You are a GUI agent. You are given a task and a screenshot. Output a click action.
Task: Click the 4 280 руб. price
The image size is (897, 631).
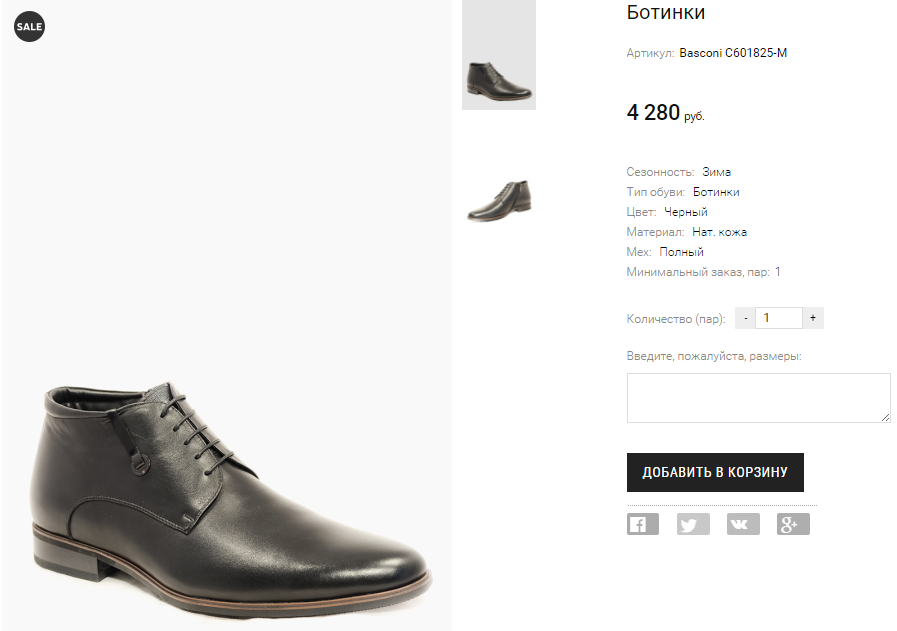tap(665, 113)
